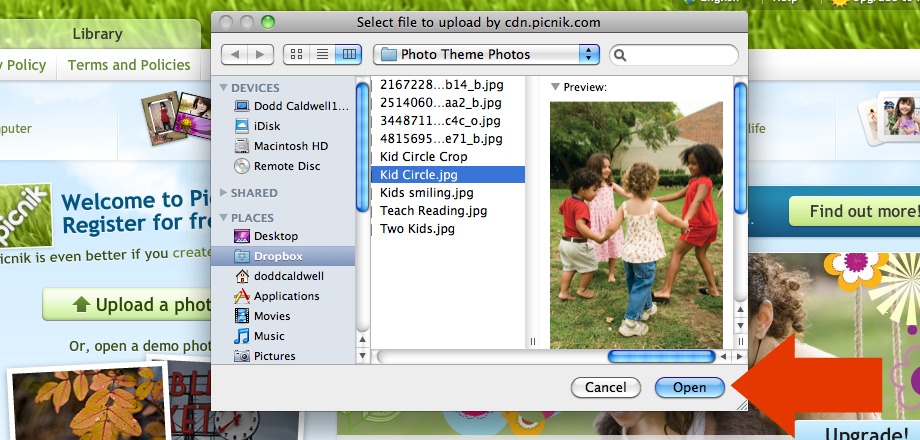The width and height of the screenshot is (920, 440).
Task: Select iDisk in the sidebar
Action: point(258,126)
